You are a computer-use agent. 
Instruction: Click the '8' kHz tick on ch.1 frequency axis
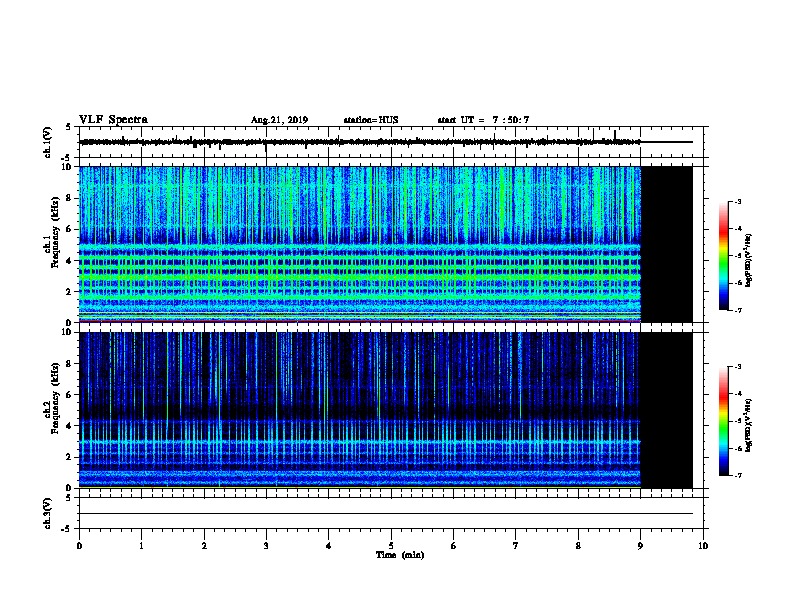click(x=69, y=198)
